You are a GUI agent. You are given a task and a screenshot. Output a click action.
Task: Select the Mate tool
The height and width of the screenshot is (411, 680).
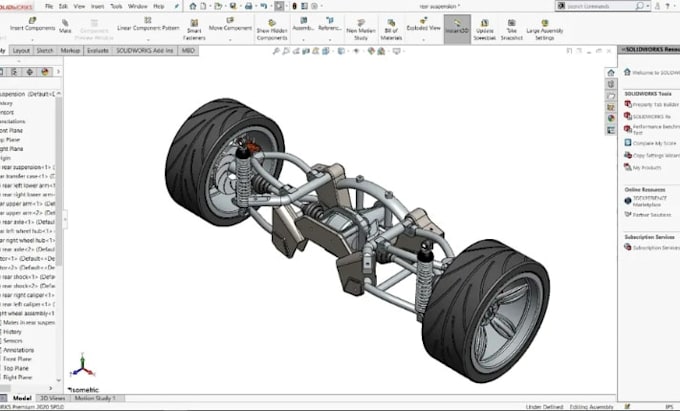[65, 26]
